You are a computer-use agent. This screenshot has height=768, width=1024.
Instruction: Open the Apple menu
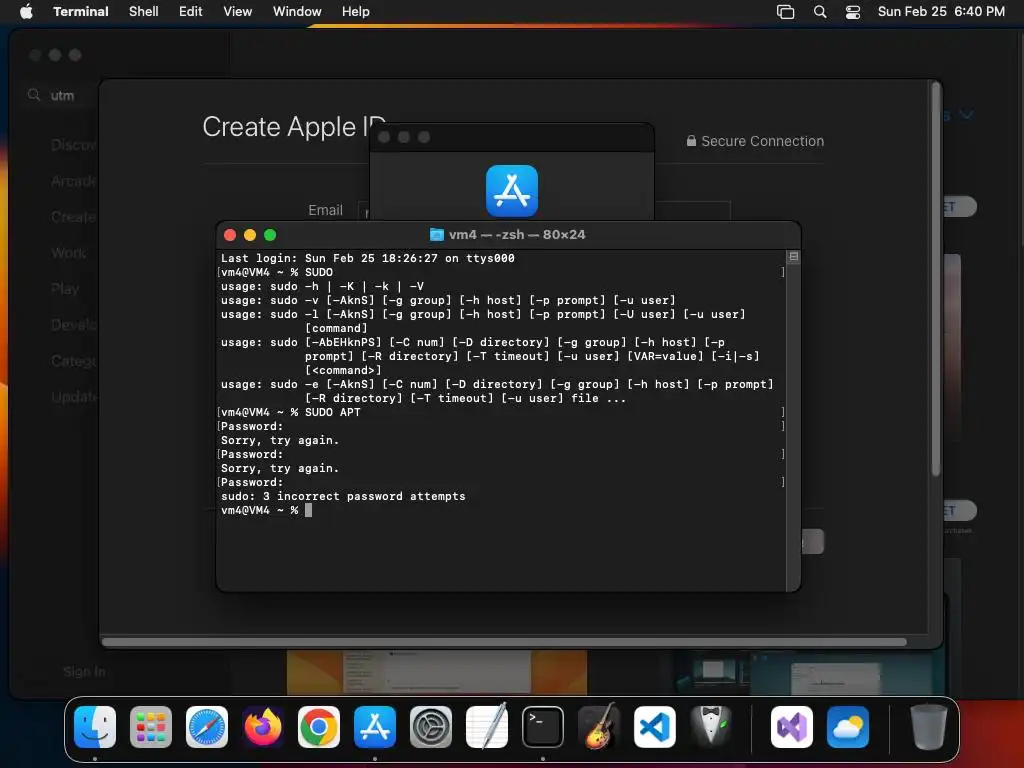click(x=26, y=11)
